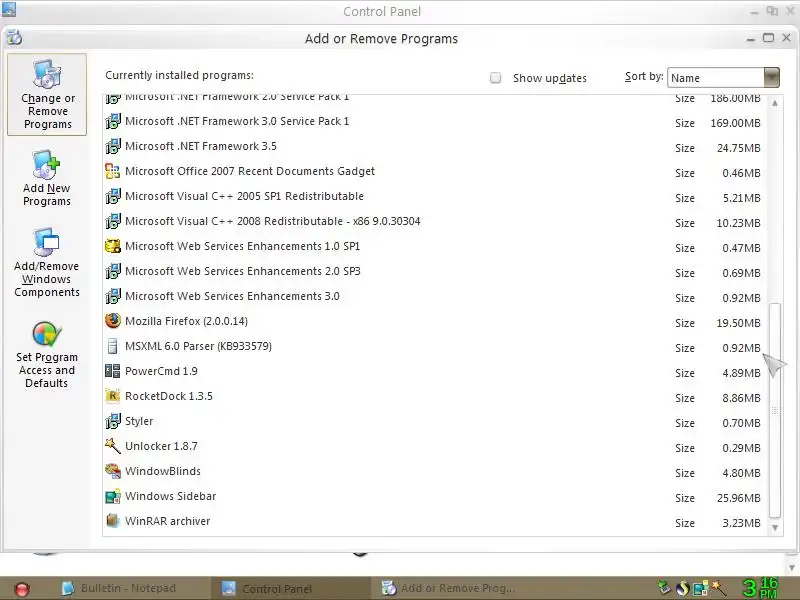Click the wand tray icon beside the clock
The image size is (800, 600).
click(x=718, y=588)
